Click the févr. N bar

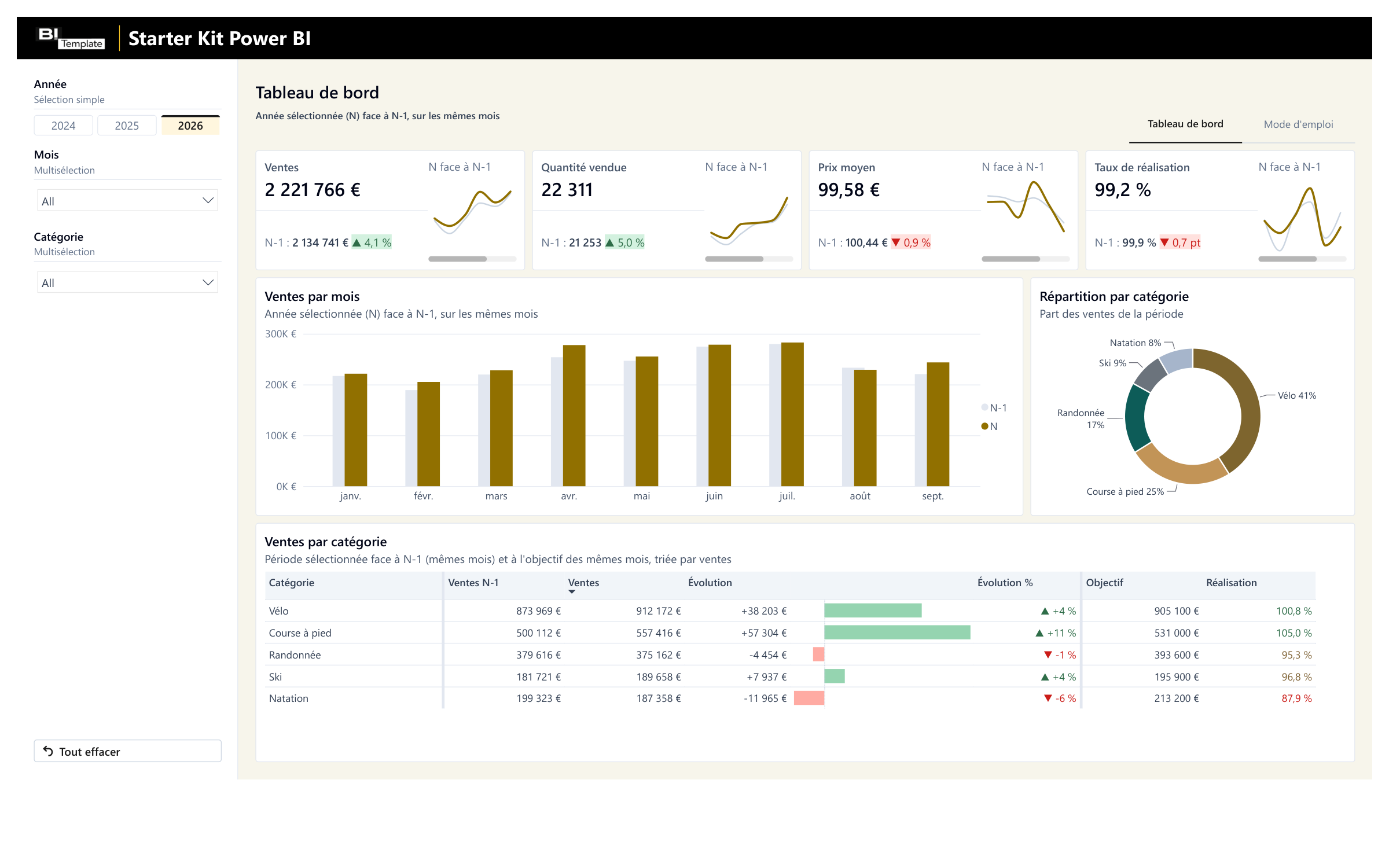point(428,434)
